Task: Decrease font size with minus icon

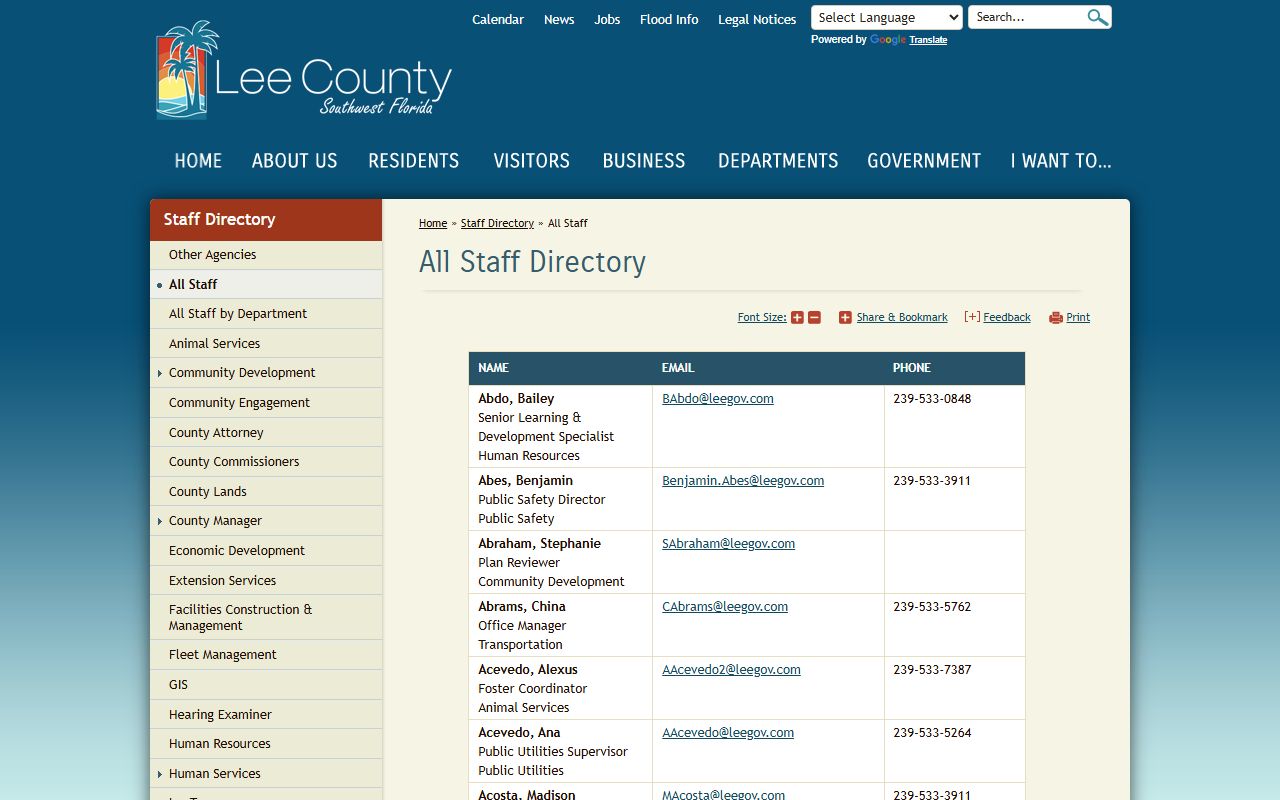Action: click(814, 317)
